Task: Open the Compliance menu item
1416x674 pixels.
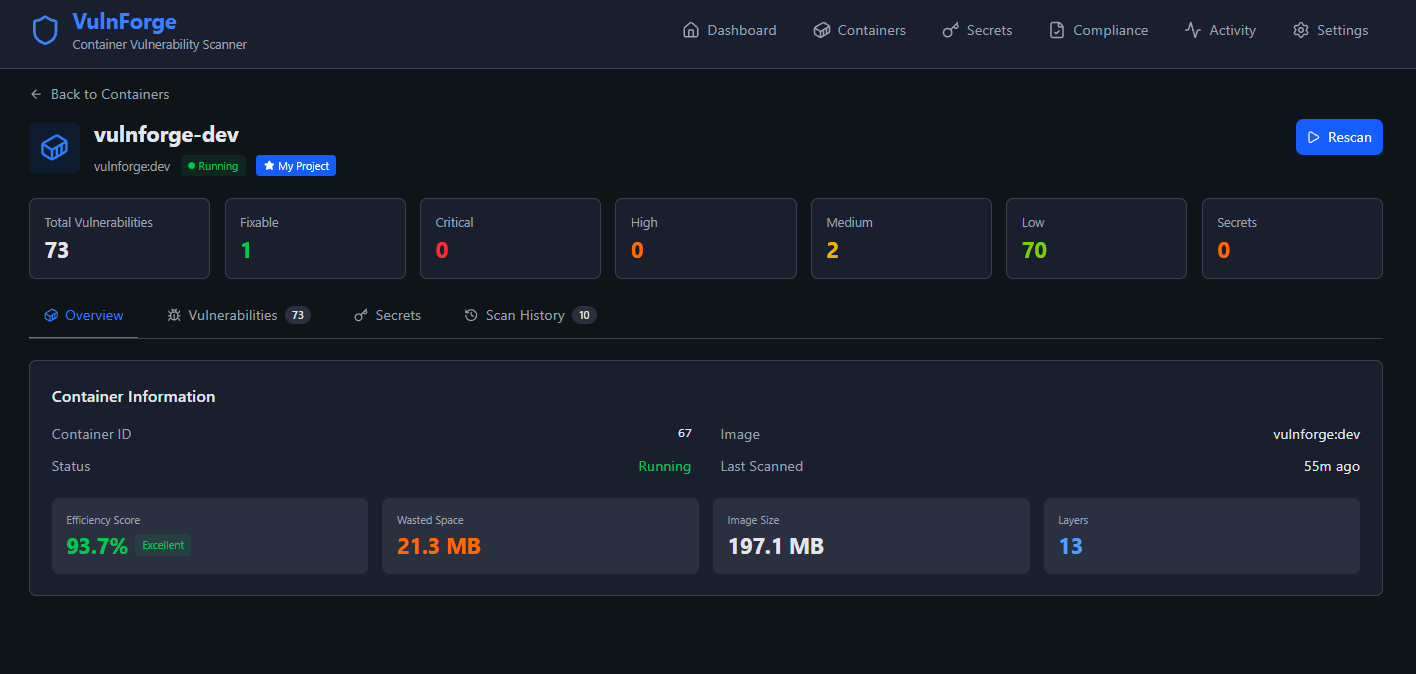Action: tap(1110, 30)
